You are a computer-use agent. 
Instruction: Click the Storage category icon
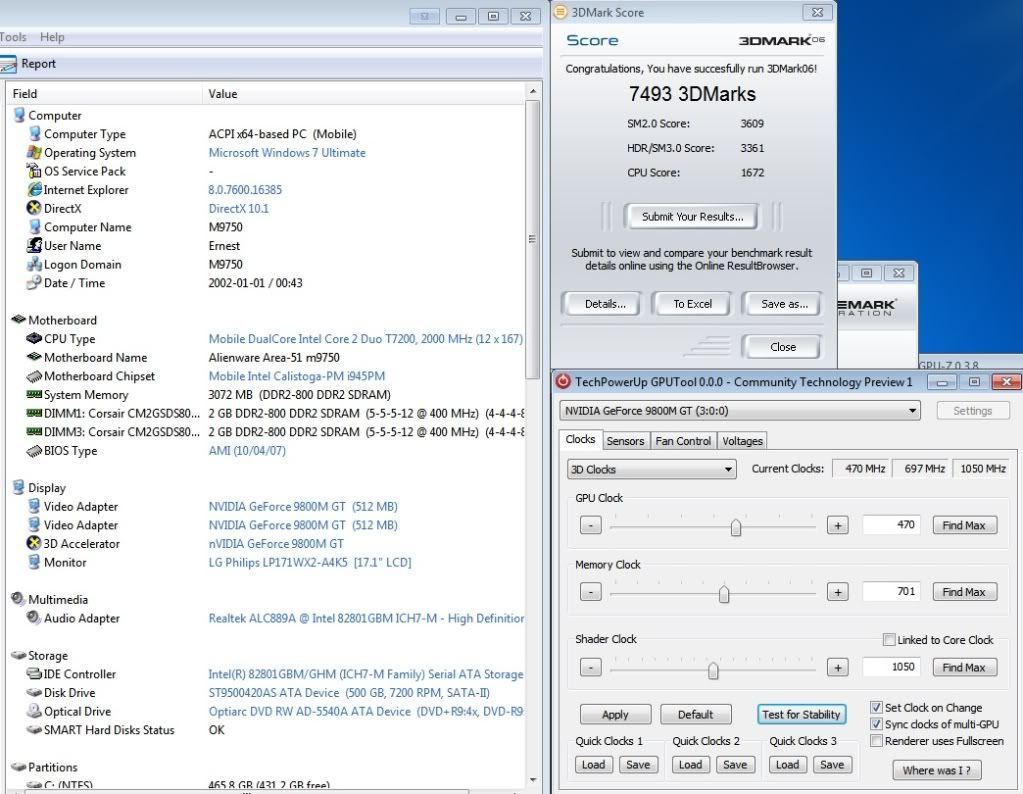point(18,655)
